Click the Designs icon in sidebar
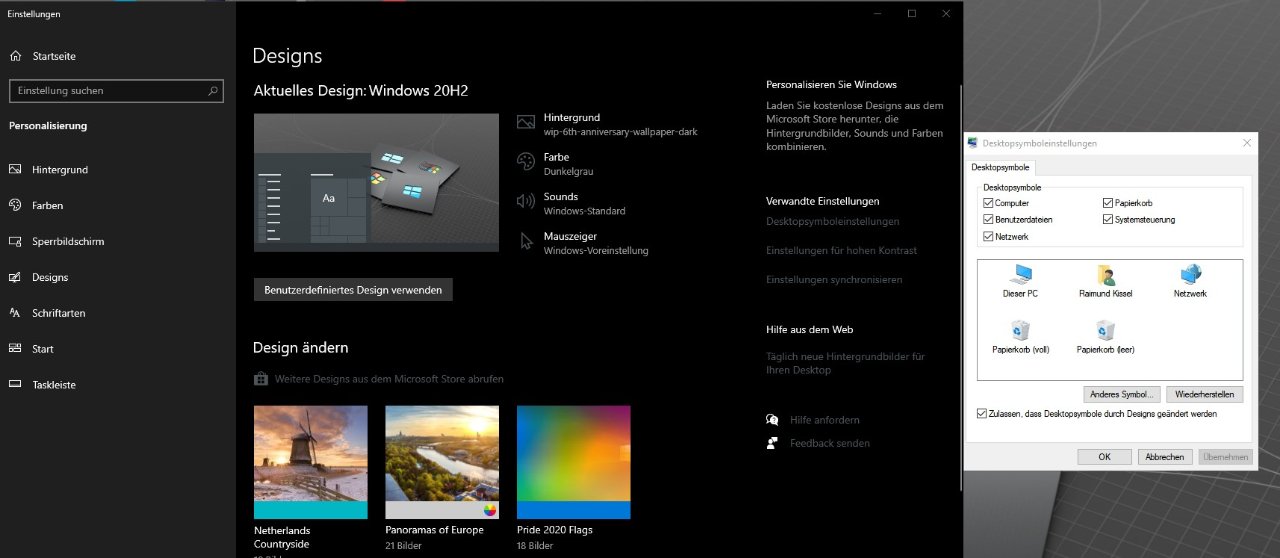This screenshot has height=558, width=1280. click(15, 277)
